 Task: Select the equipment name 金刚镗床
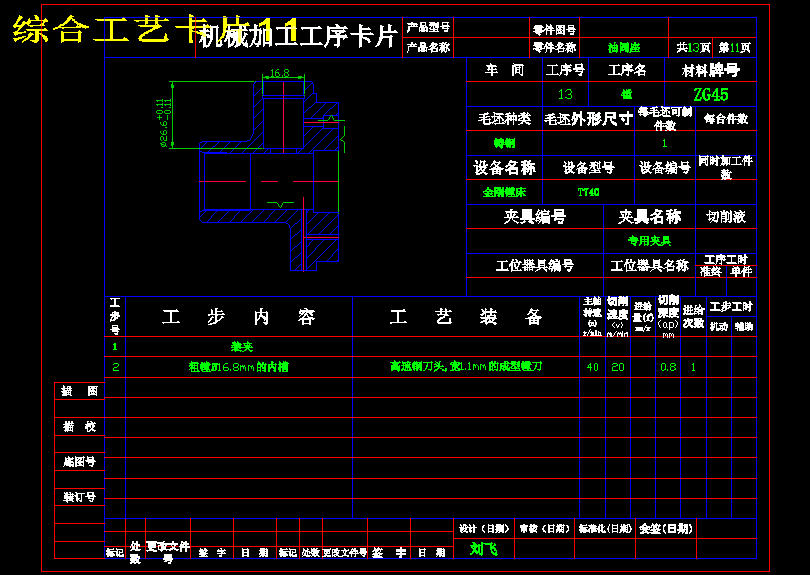click(x=504, y=192)
